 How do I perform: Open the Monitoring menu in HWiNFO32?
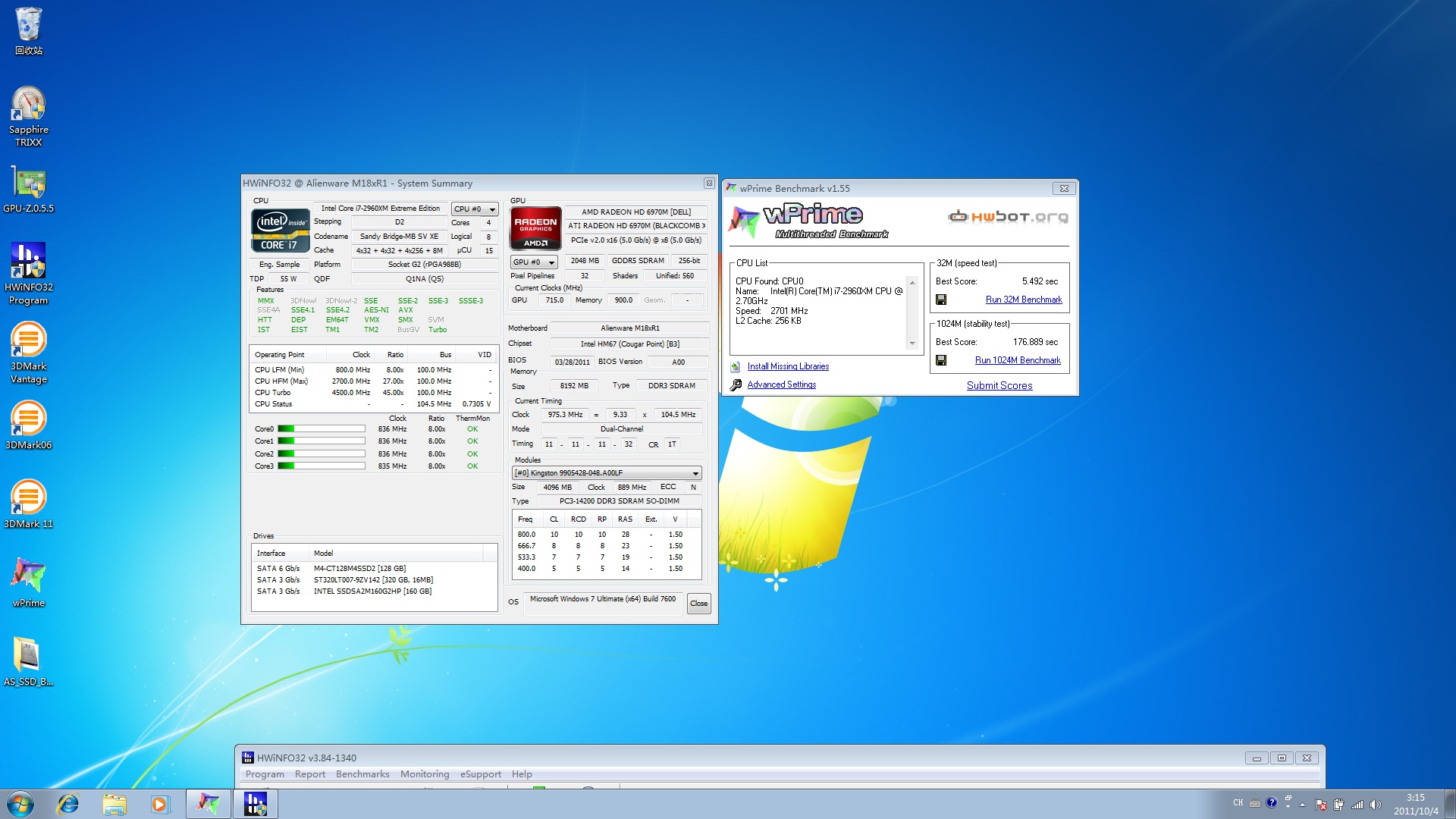[425, 774]
